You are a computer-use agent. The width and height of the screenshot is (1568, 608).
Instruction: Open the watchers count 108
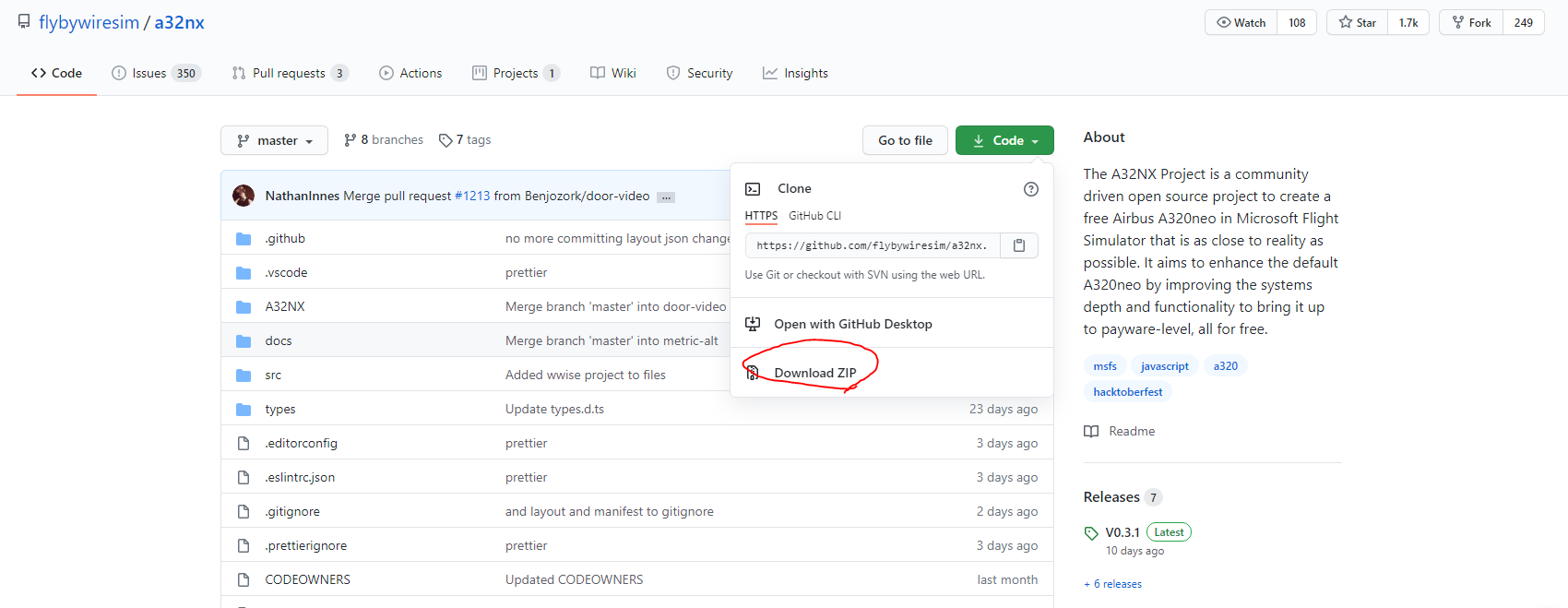click(1297, 22)
